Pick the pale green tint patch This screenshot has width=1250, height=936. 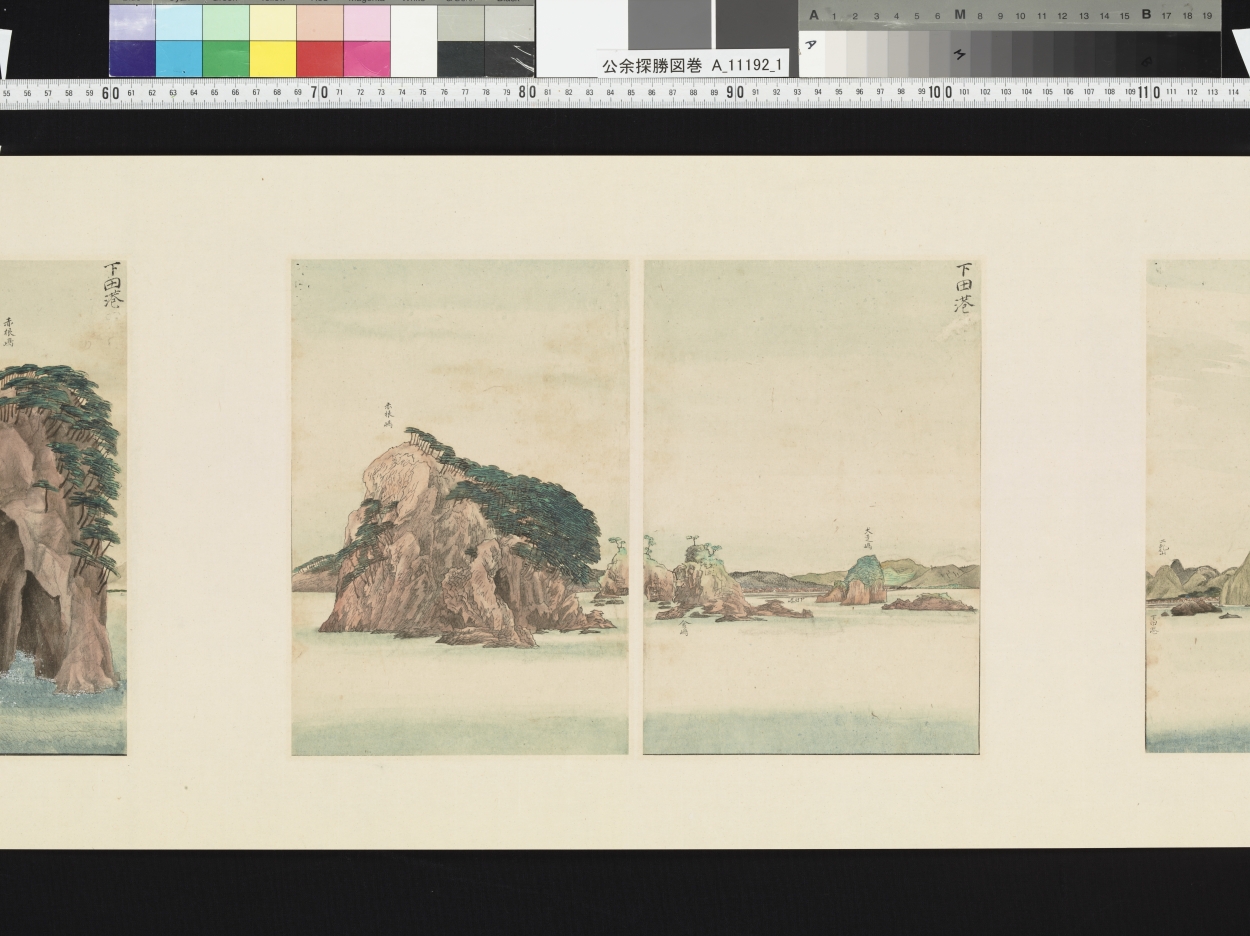coord(225,22)
